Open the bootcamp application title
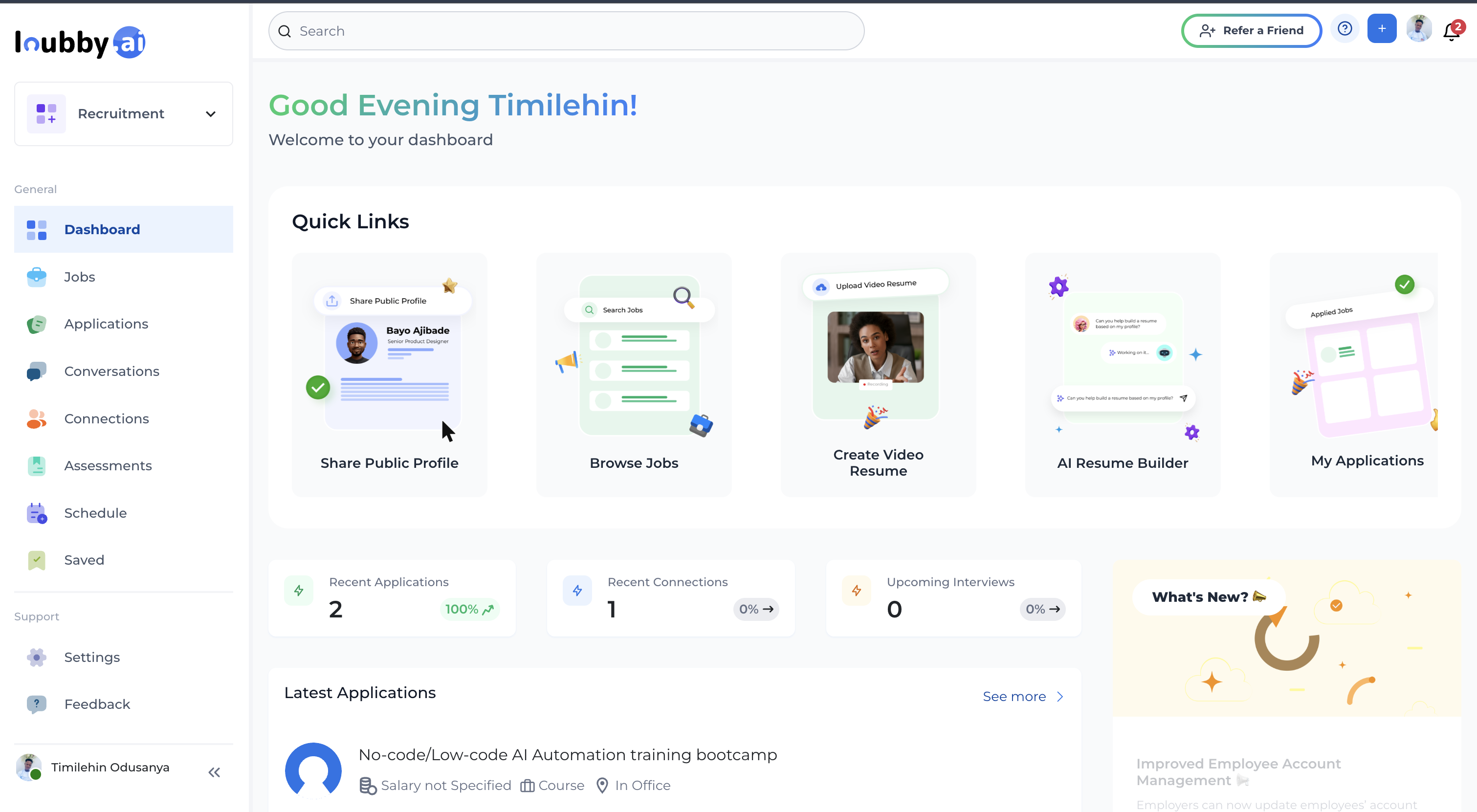1477x812 pixels. 568,755
